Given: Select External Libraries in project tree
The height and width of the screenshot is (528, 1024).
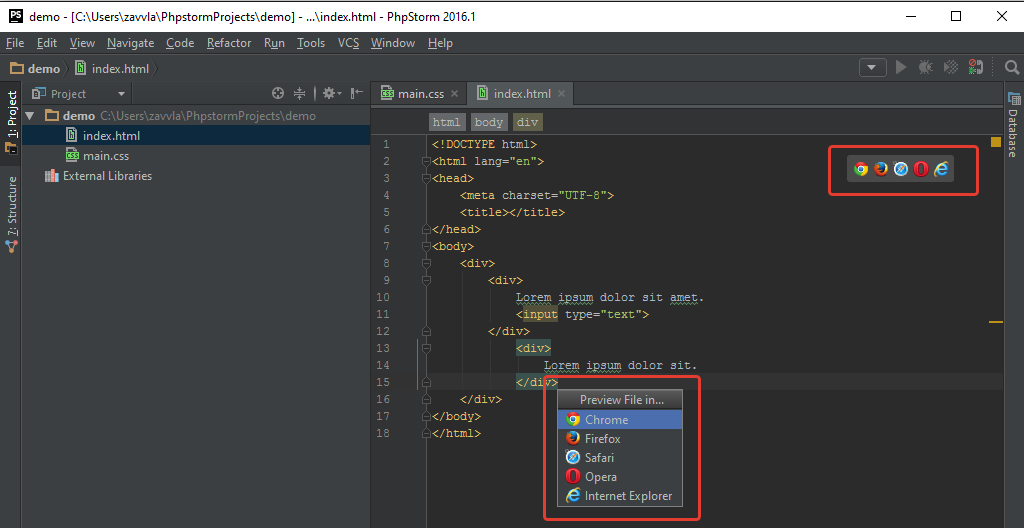Looking at the screenshot, I should (x=98, y=176).
